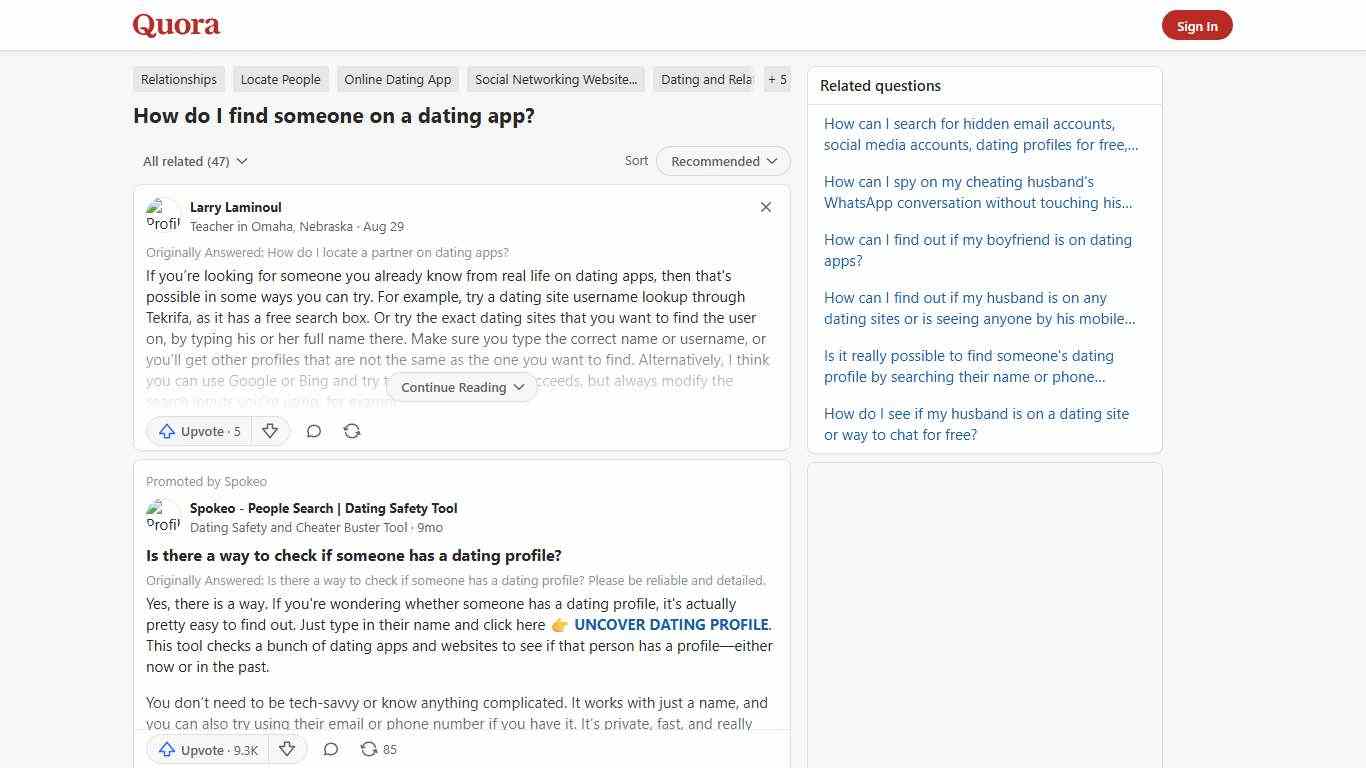Image resolution: width=1366 pixels, height=768 pixels.
Task: Open the All related (47) filter dropdown
Action: click(x=194, y=161)
